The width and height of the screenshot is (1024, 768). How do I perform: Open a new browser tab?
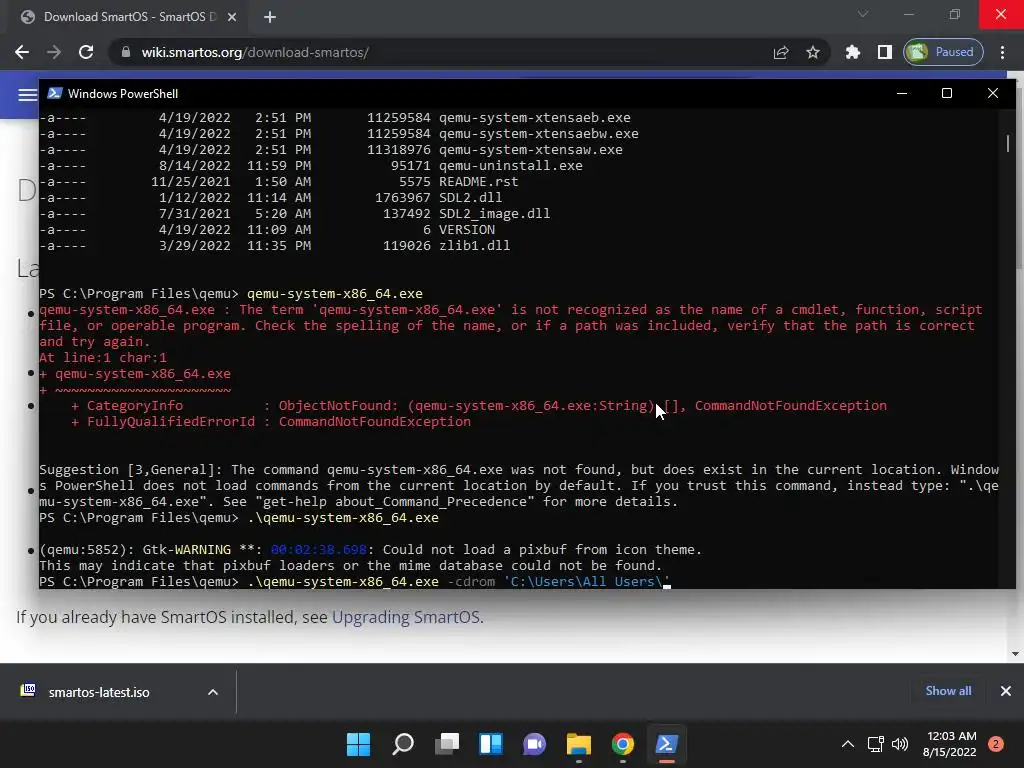pyautogui.click(x=270, y=17)
